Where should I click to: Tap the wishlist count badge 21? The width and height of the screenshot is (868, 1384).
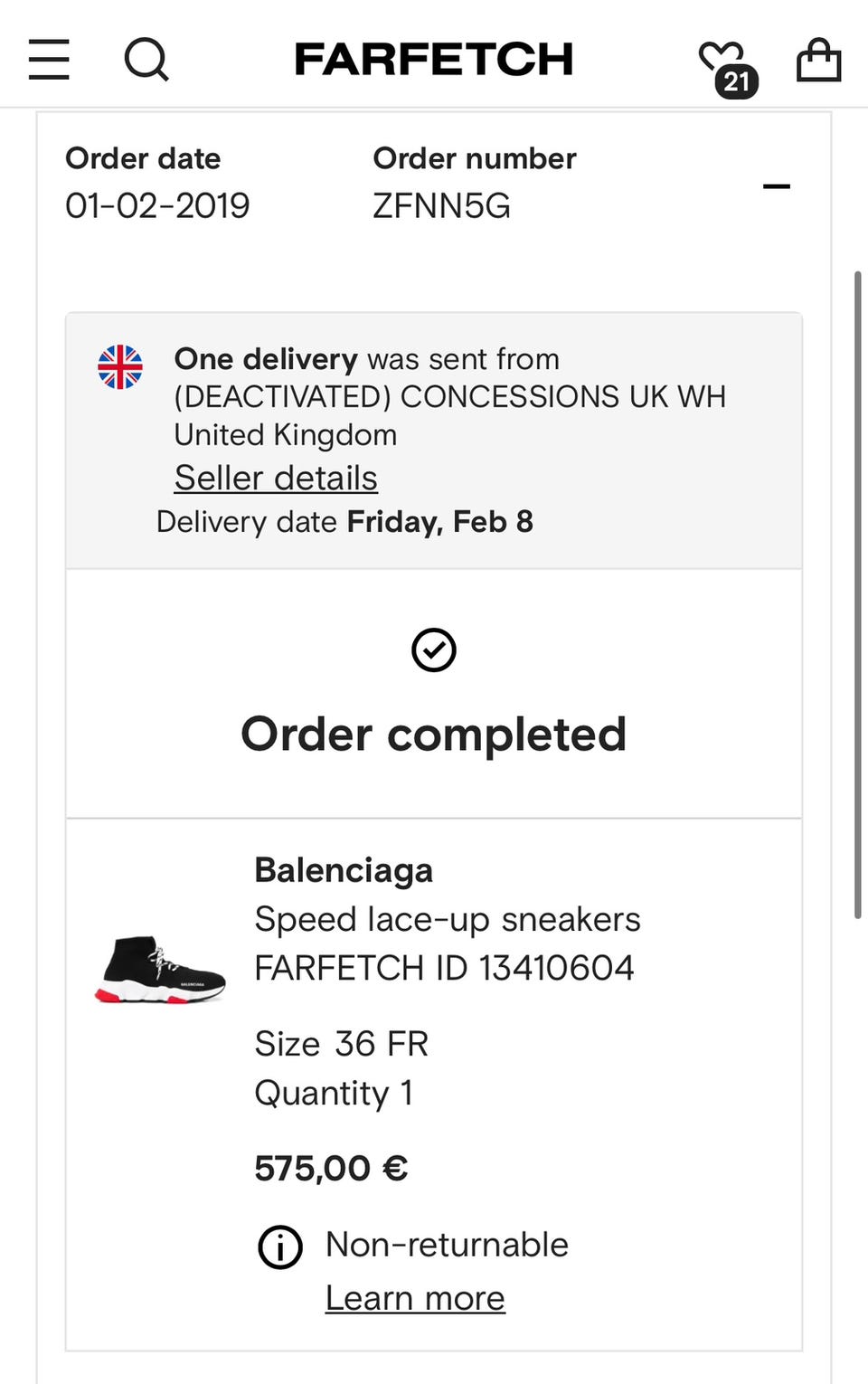click(x=737, y=82)
